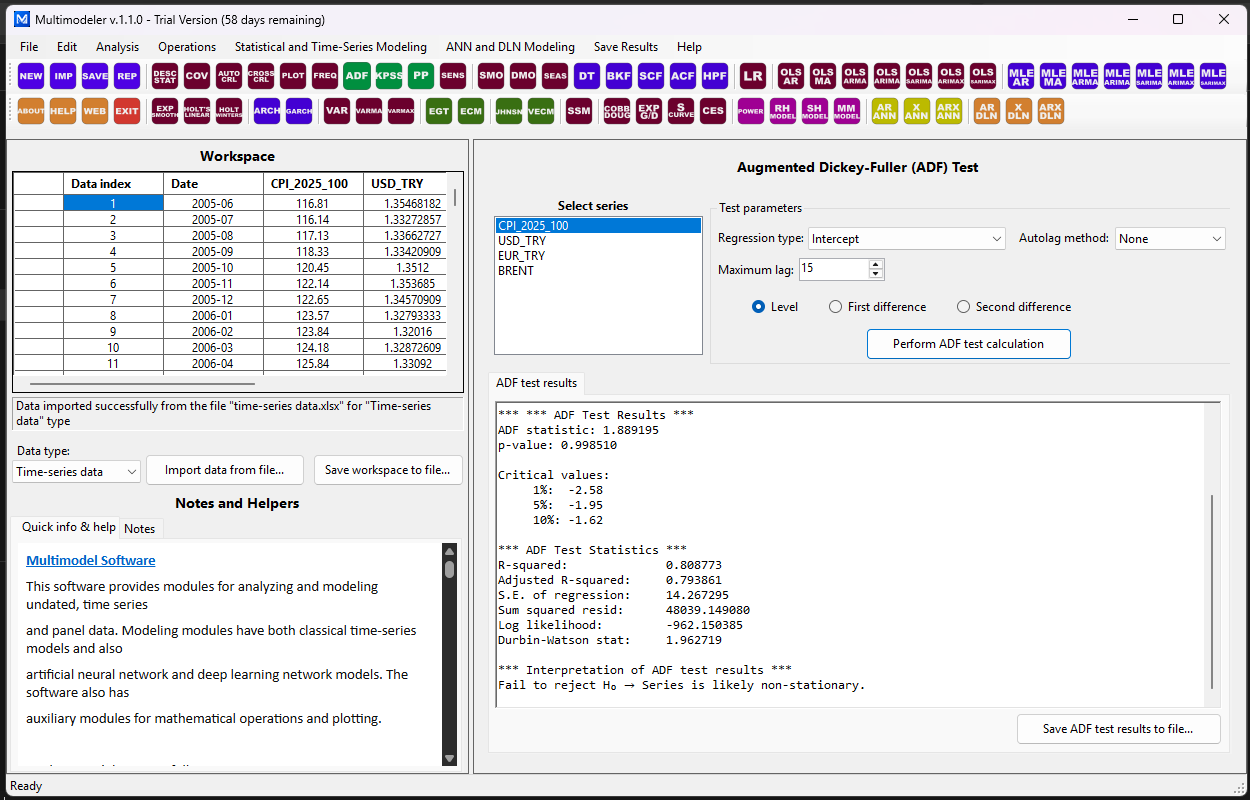
Task: Select BRENT in series list
Action: 598,271
